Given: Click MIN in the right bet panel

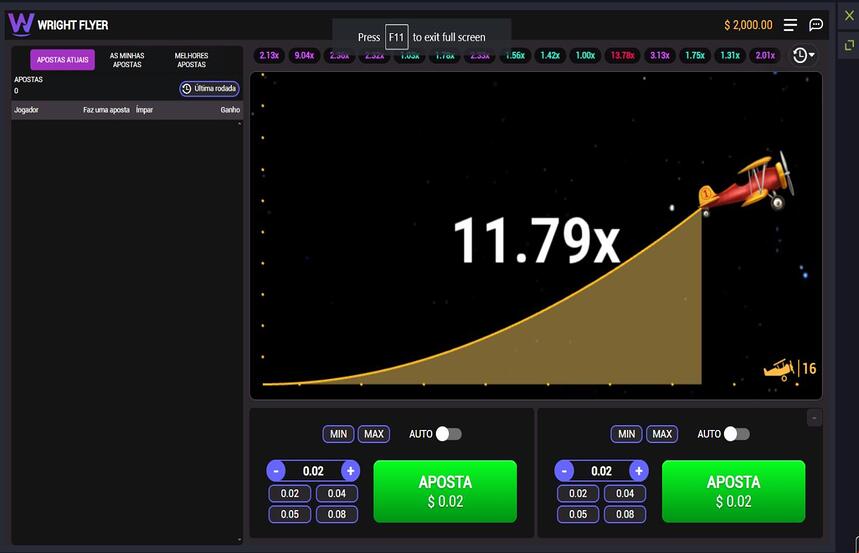Looking at the screenshot, I should point(626,434).
